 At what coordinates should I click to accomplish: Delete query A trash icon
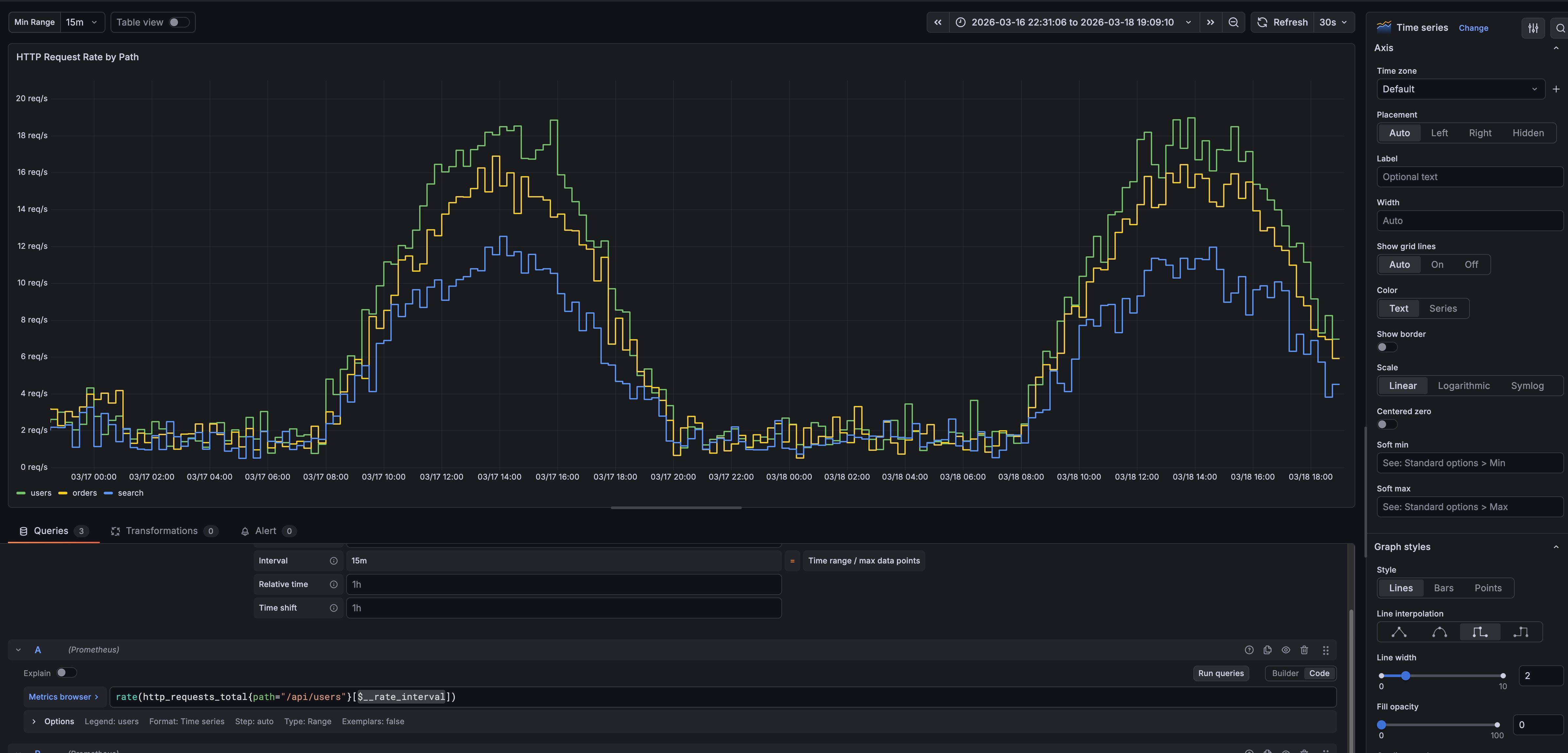click(1305, 650)
